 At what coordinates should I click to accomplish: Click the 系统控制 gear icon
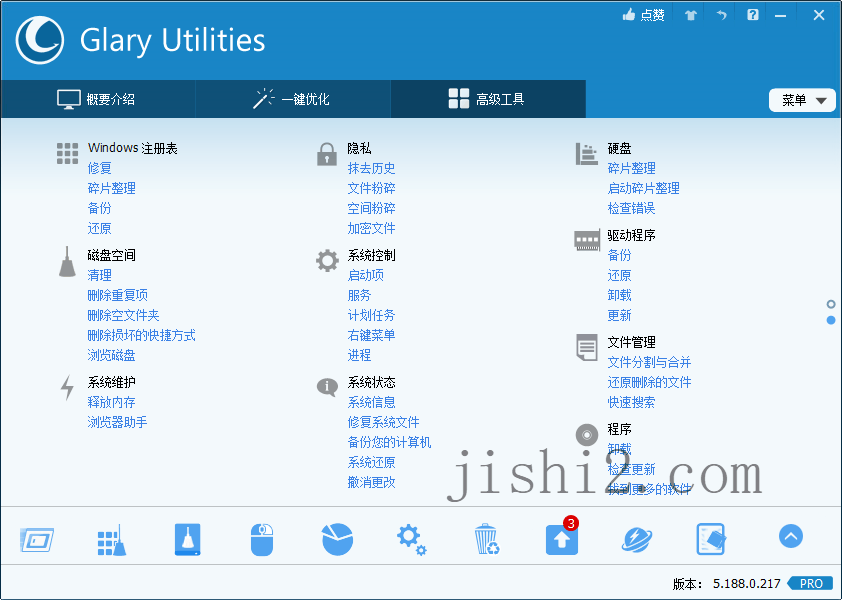coord(327,261)
